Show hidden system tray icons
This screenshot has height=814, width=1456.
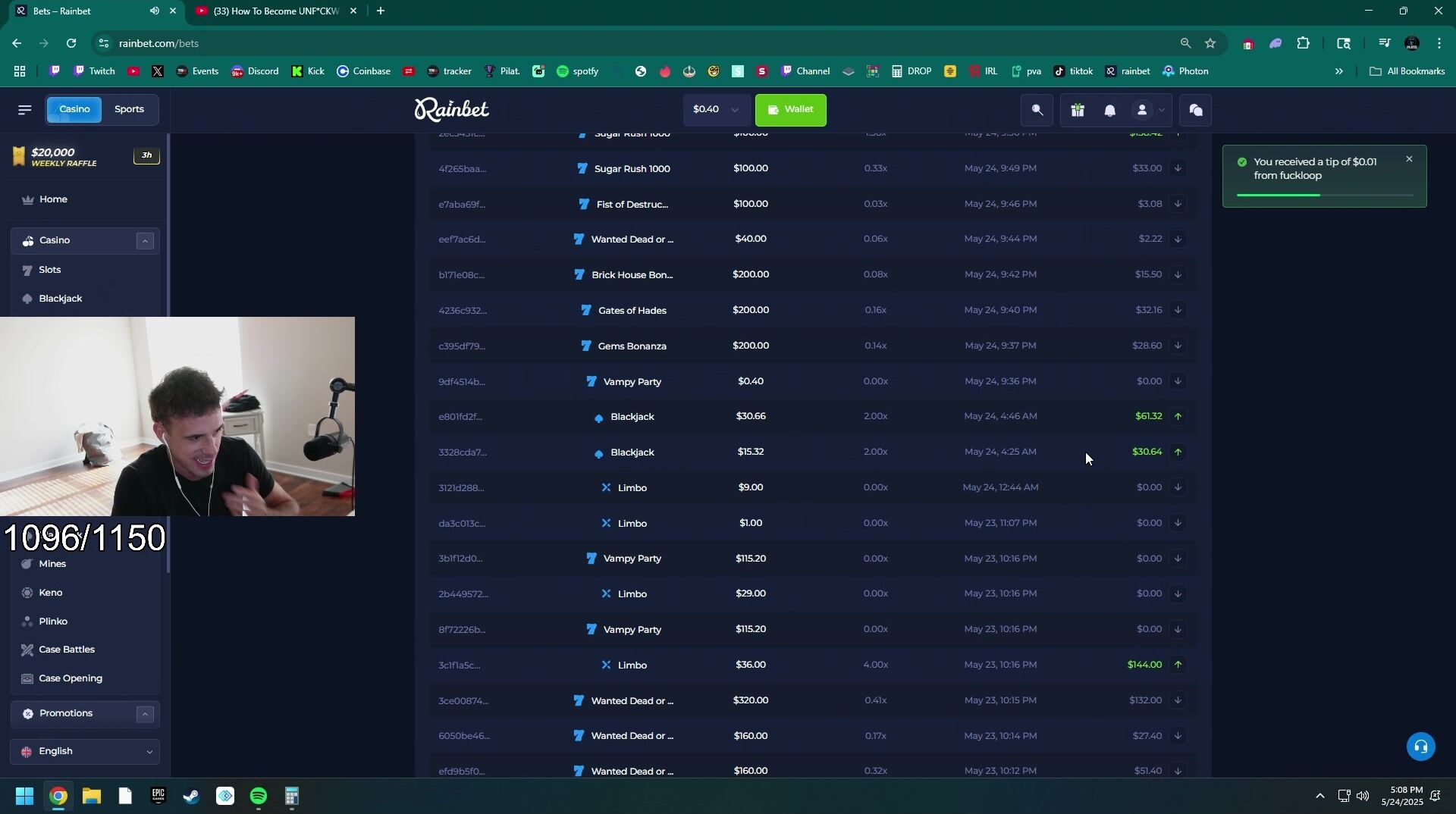tap(1319, 797)
